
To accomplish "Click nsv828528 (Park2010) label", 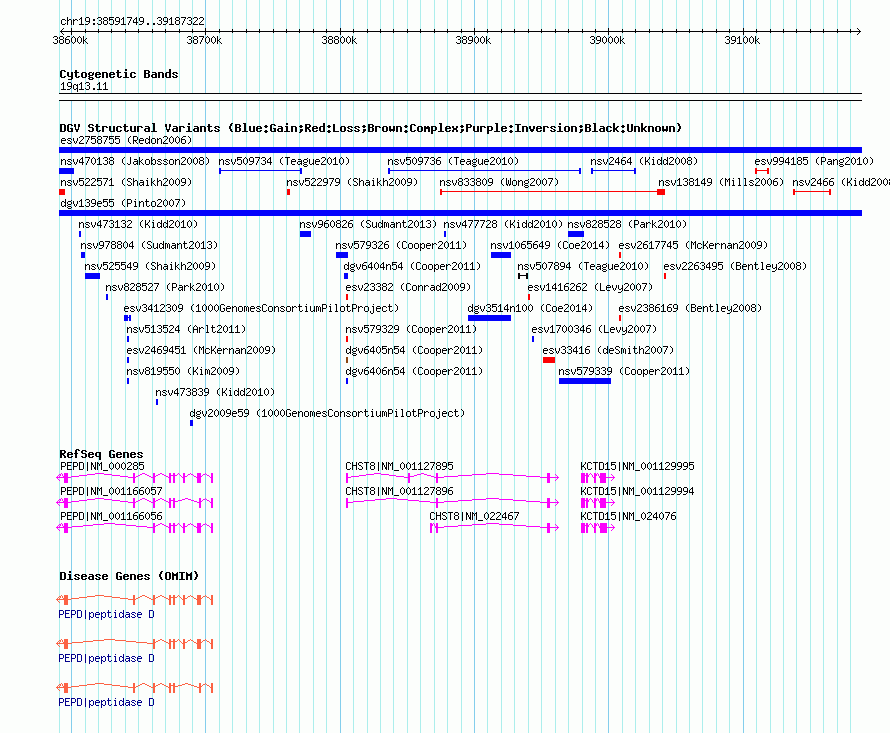I will point(627,224).
